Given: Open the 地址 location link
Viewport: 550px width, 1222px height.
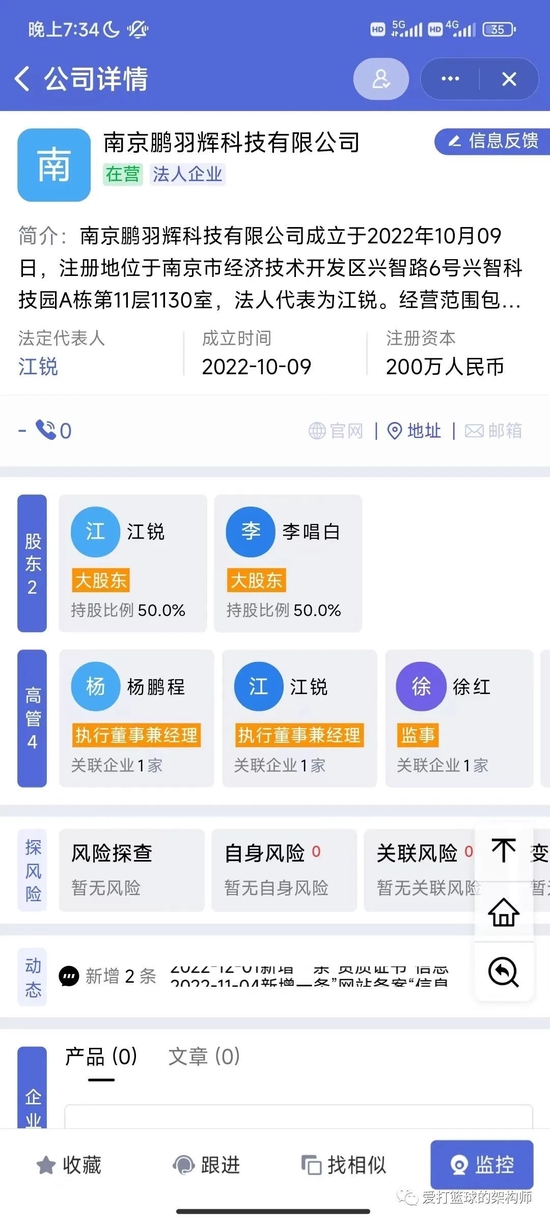Looking at the screenshot, I should point(414,431).
